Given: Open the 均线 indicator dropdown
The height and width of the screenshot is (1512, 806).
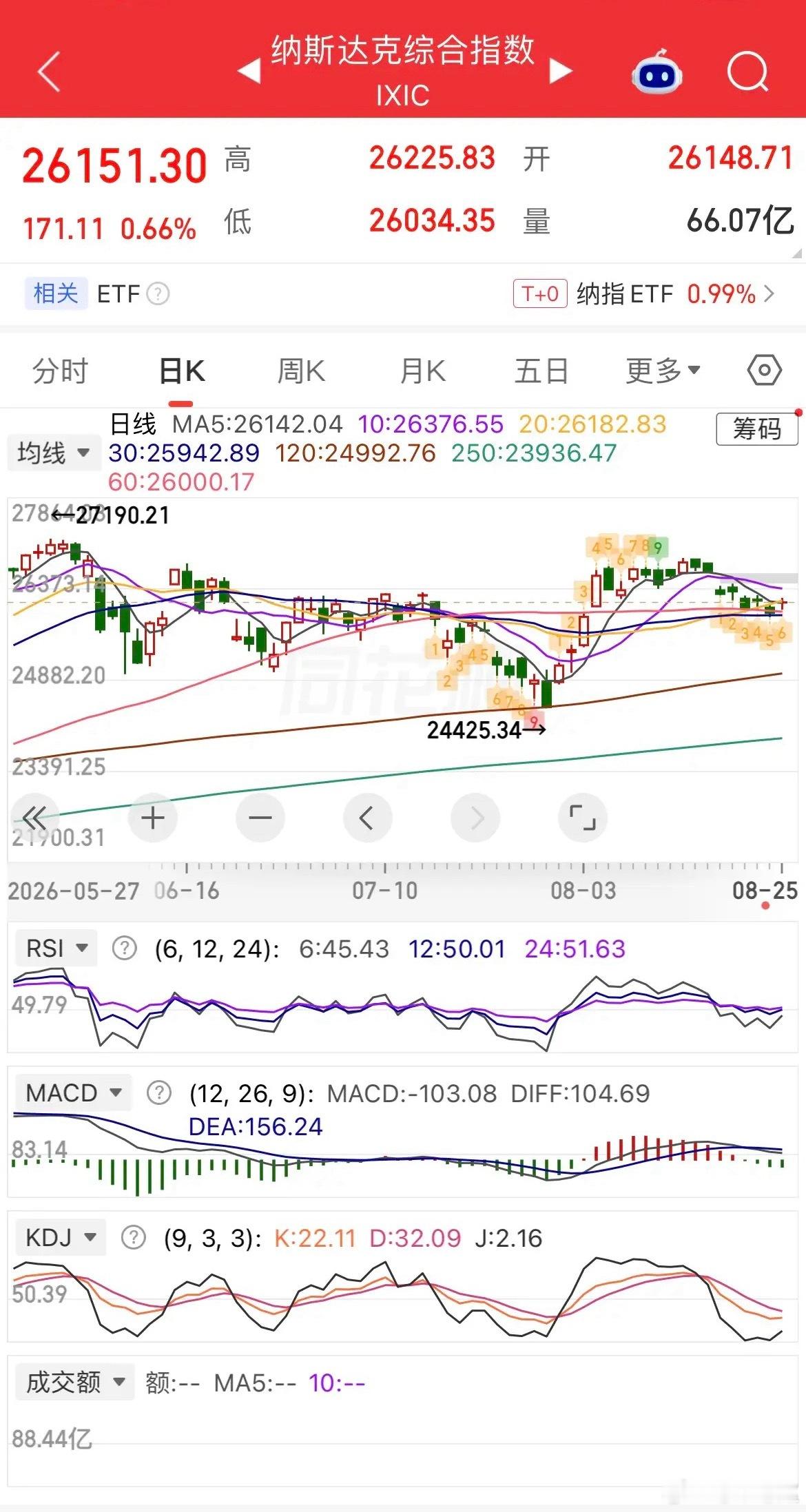Looking at the screenshot, I should pyautogui.click(x=54, y=453).
